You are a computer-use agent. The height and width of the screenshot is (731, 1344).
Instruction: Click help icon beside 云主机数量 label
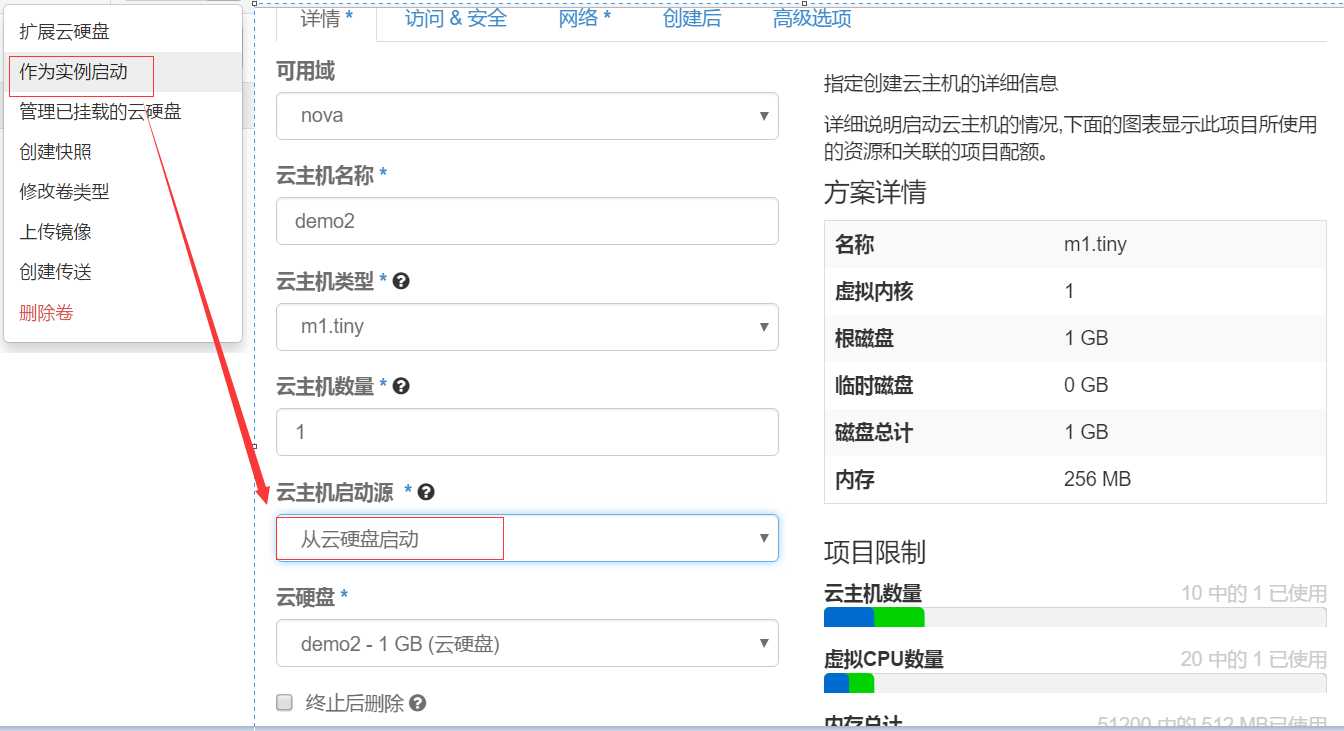click(401, 386)
